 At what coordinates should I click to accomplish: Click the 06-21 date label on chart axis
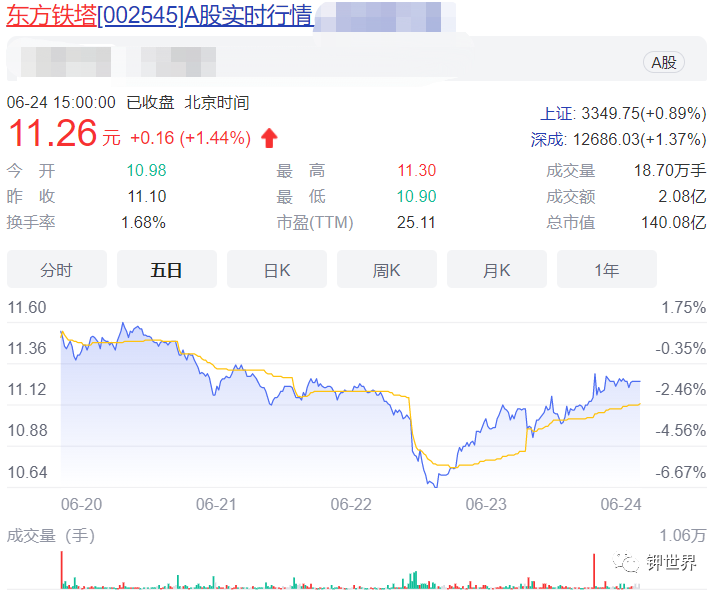pyautogui.click(x=216, y=504)
